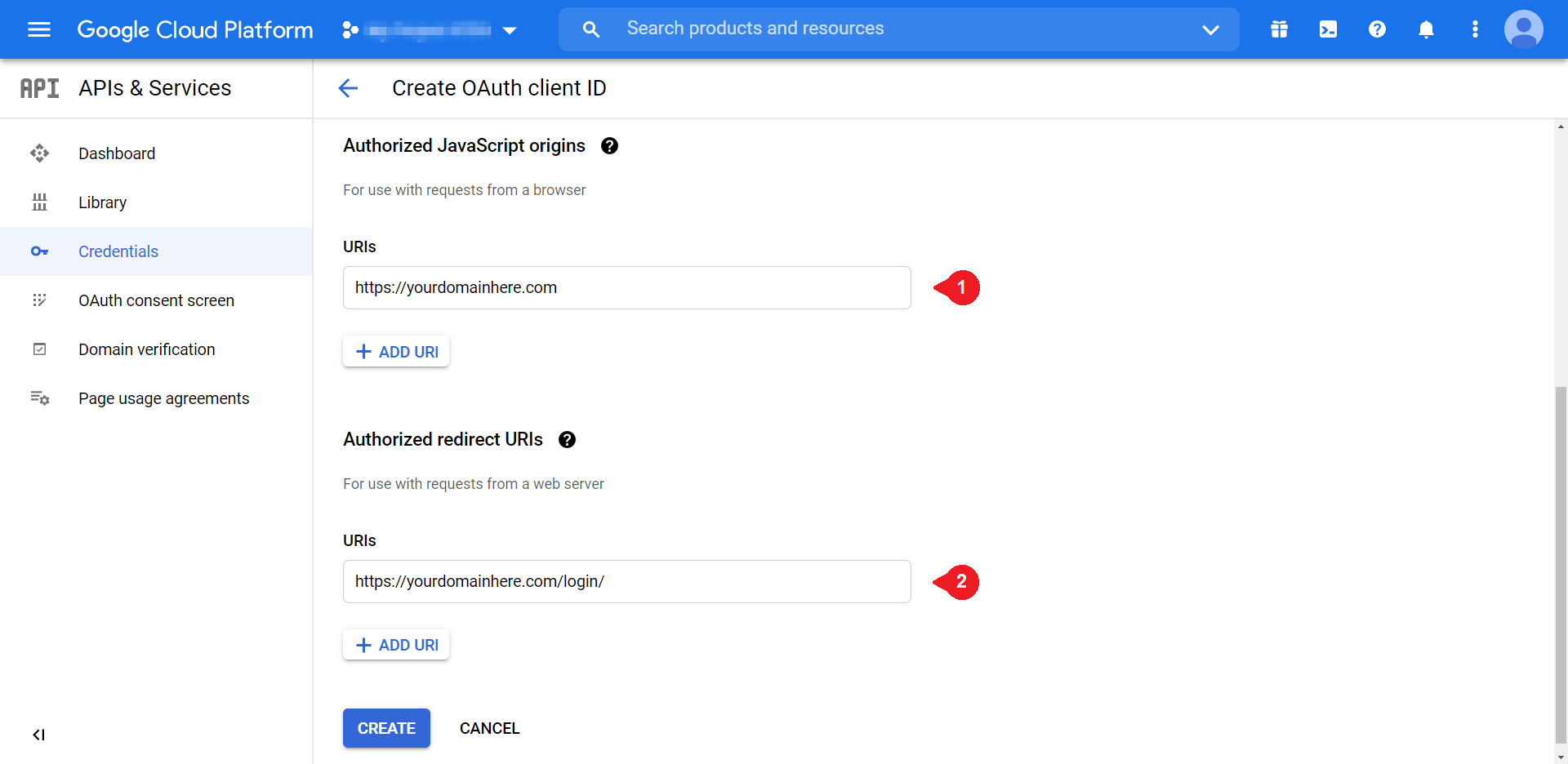Collapse the left navigation sidebar
Viewport: 1568px width, 764px height.
coord(38,735)
